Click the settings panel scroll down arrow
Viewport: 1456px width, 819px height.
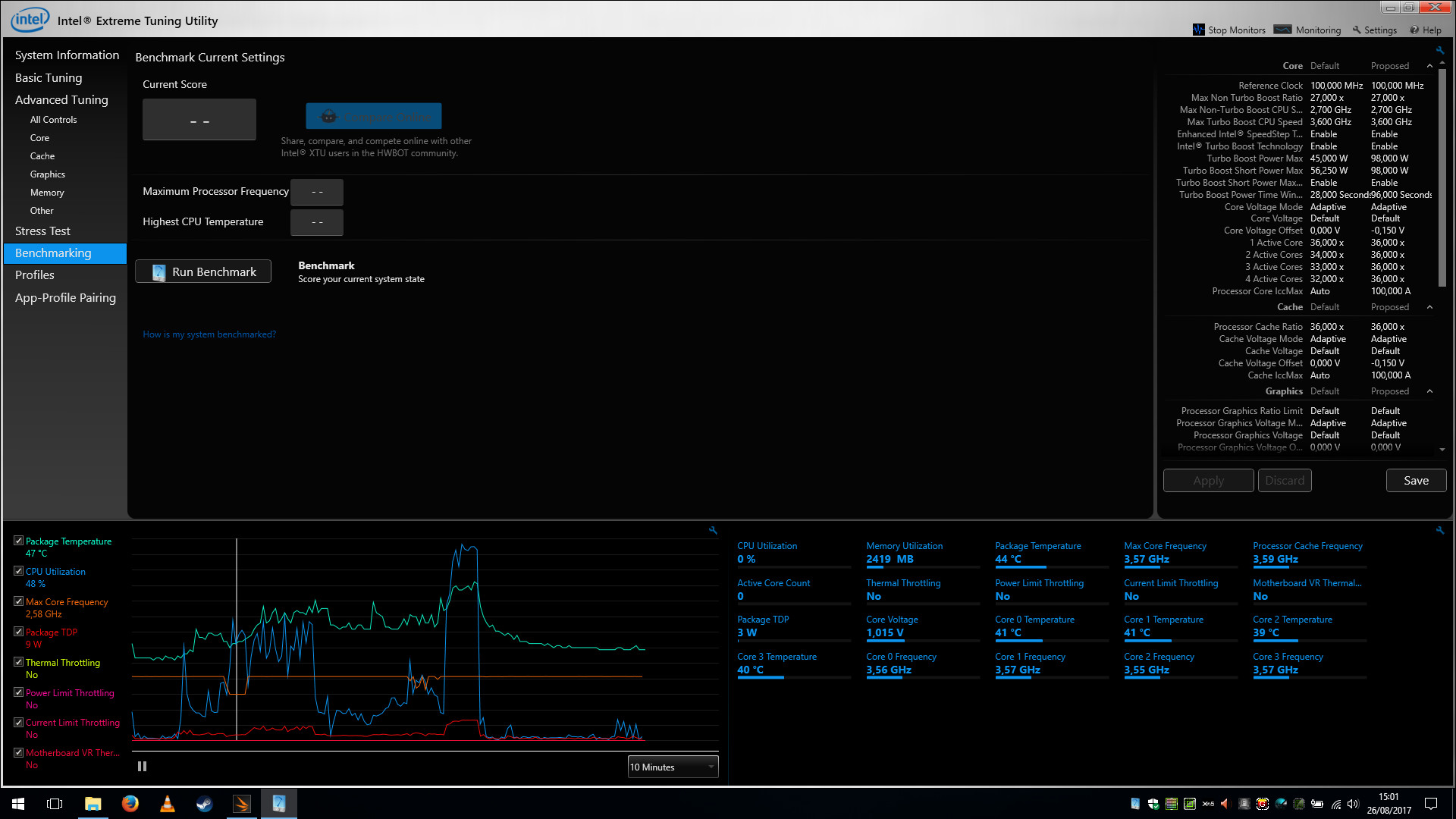point(1442,450)
